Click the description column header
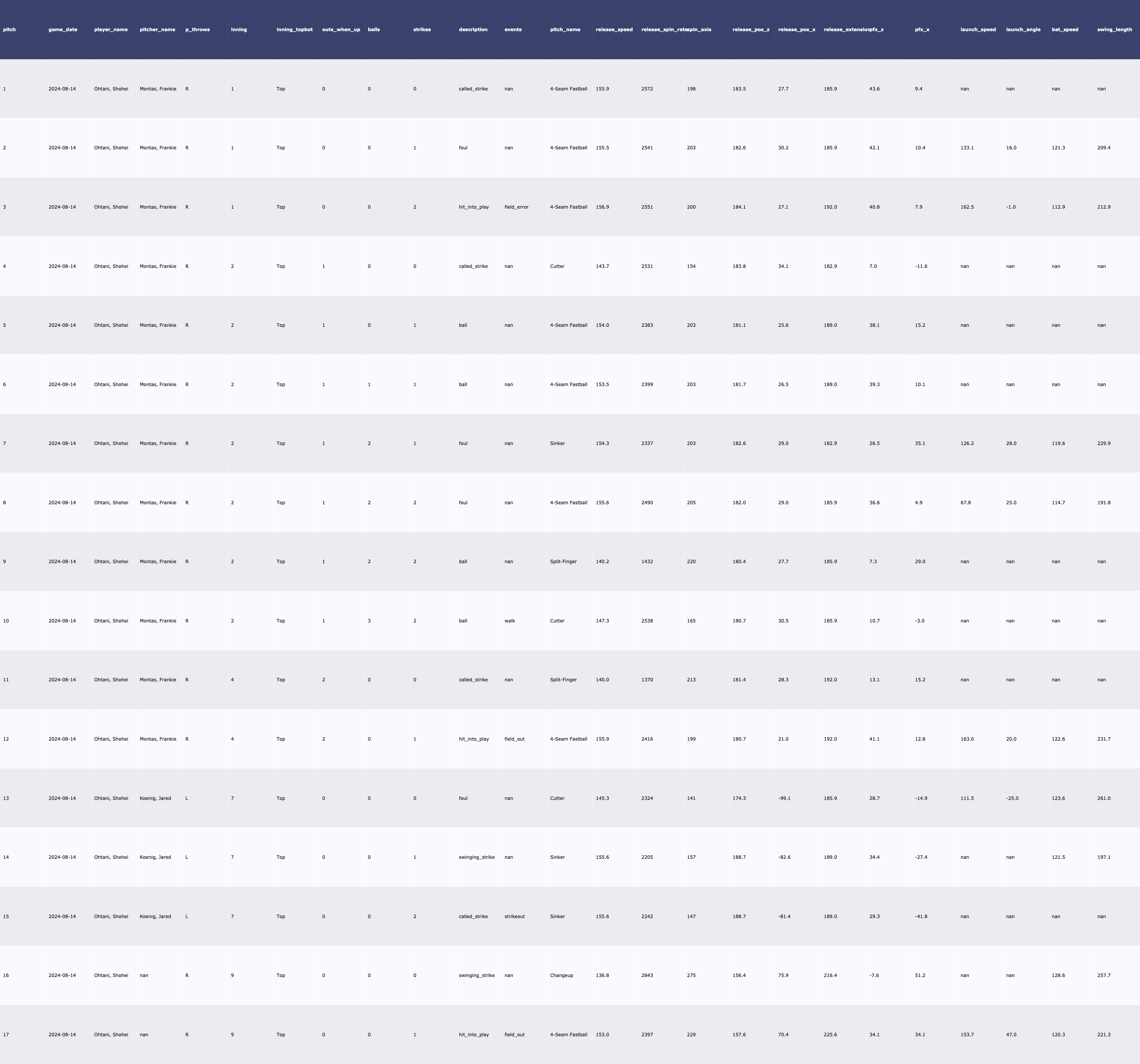 (473, 29)
